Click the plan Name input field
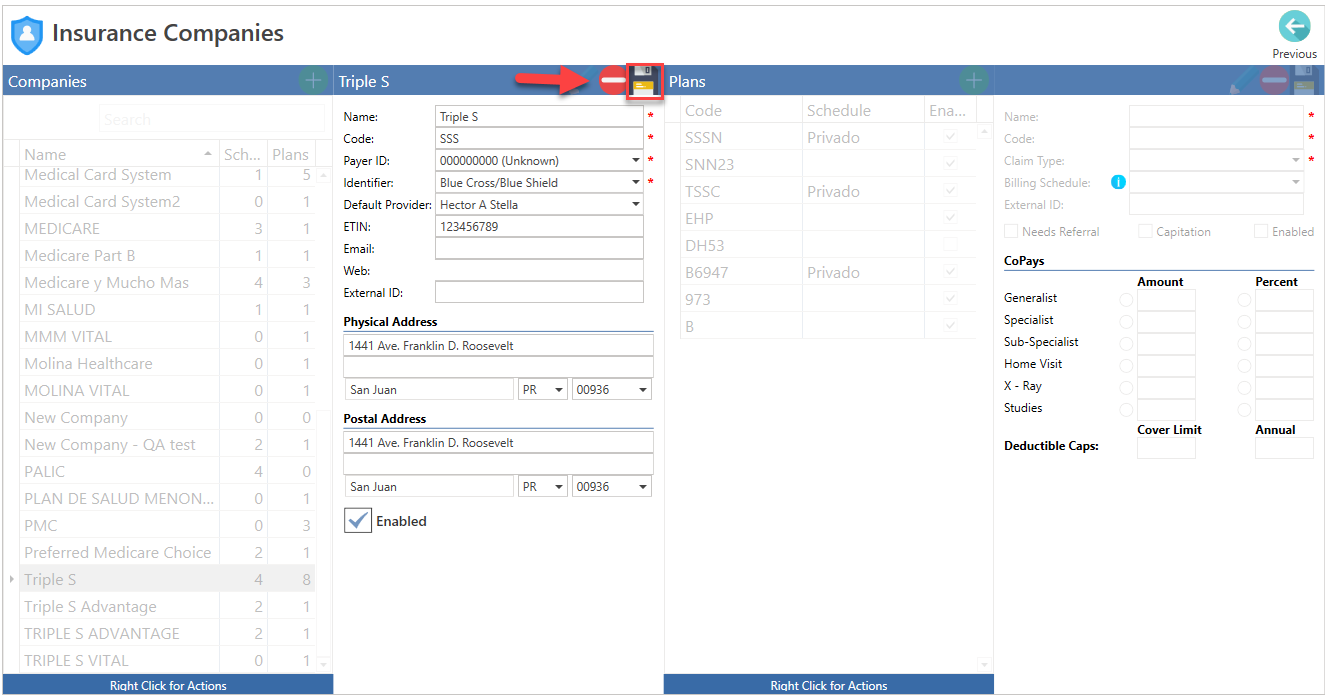 point(1216,117)
